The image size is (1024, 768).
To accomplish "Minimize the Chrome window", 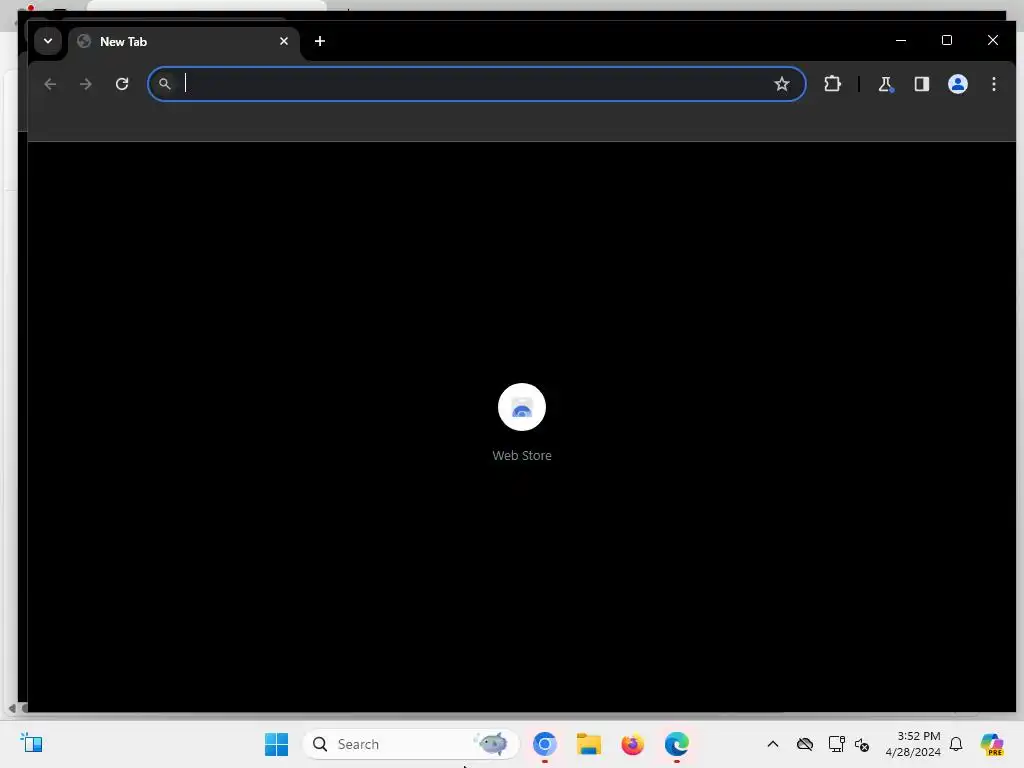I will [901, 40].
